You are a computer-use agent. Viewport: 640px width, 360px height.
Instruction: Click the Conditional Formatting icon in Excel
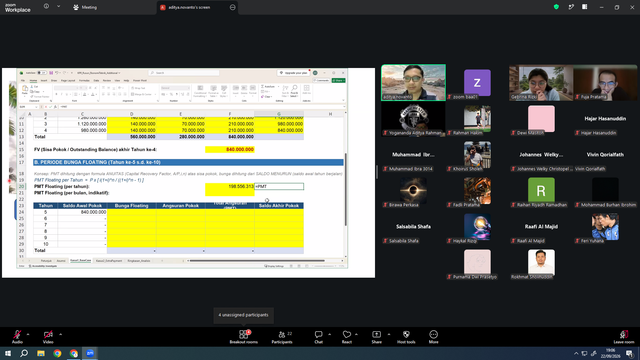coord(200,91)
